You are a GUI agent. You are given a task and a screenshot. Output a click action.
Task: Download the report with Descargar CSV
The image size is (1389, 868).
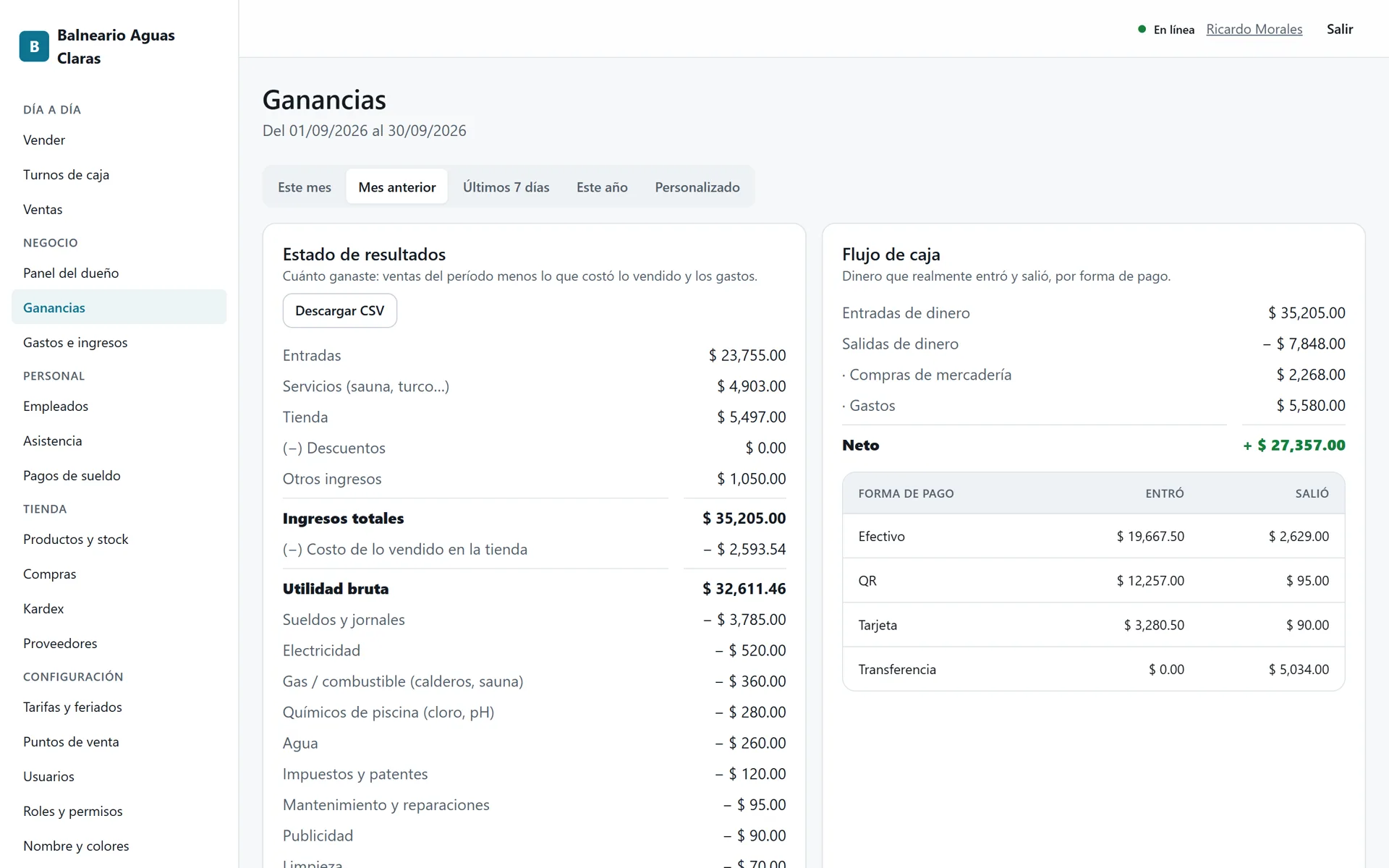[340, 311]
